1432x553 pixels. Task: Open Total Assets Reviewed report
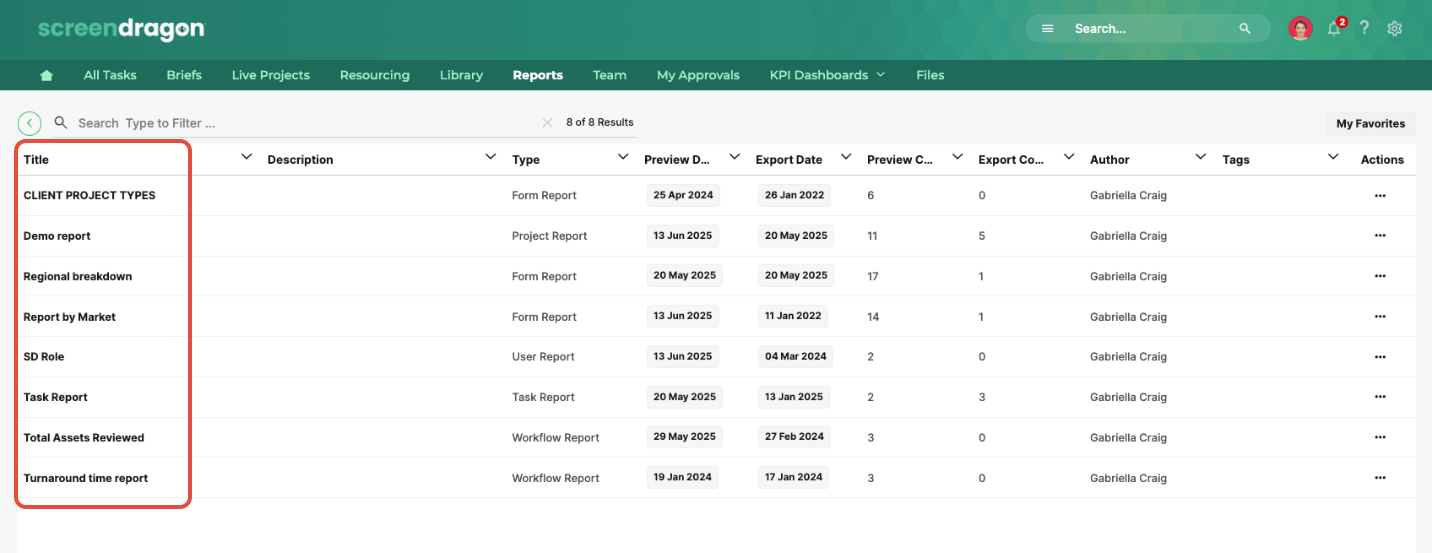point(84,438)
